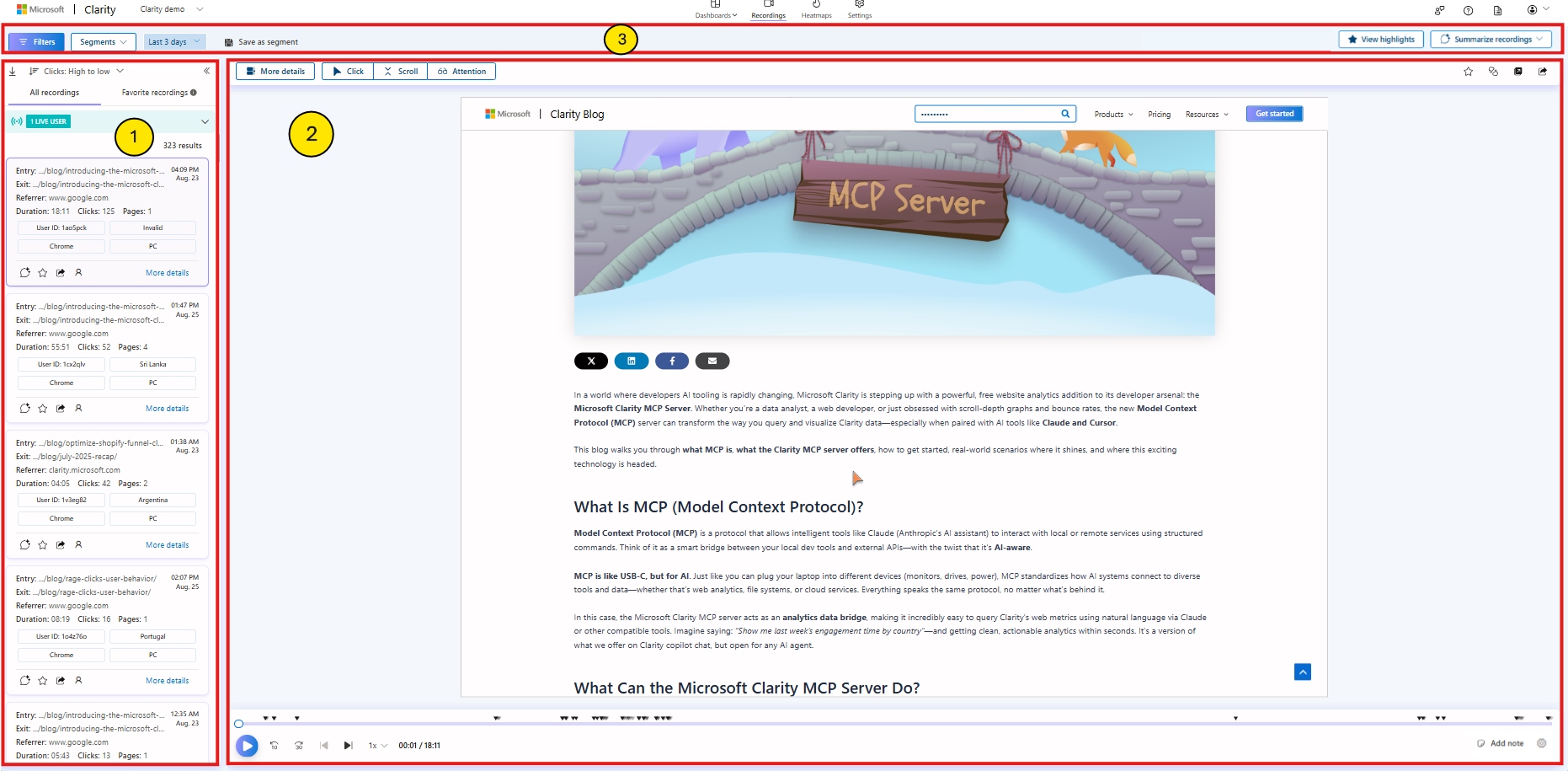The image size is (1568, 771).
Task: Click the blog search magnifier icon
Action: 1065,114
